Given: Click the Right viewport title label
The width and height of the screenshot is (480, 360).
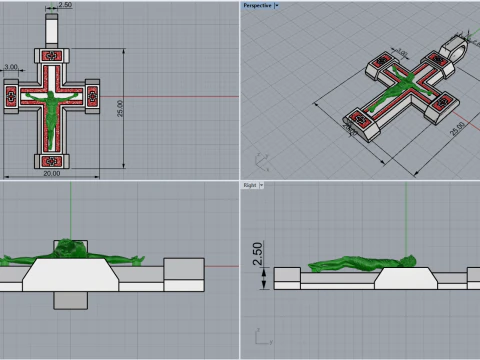Looking at the screenshot, I should [250, 185].
